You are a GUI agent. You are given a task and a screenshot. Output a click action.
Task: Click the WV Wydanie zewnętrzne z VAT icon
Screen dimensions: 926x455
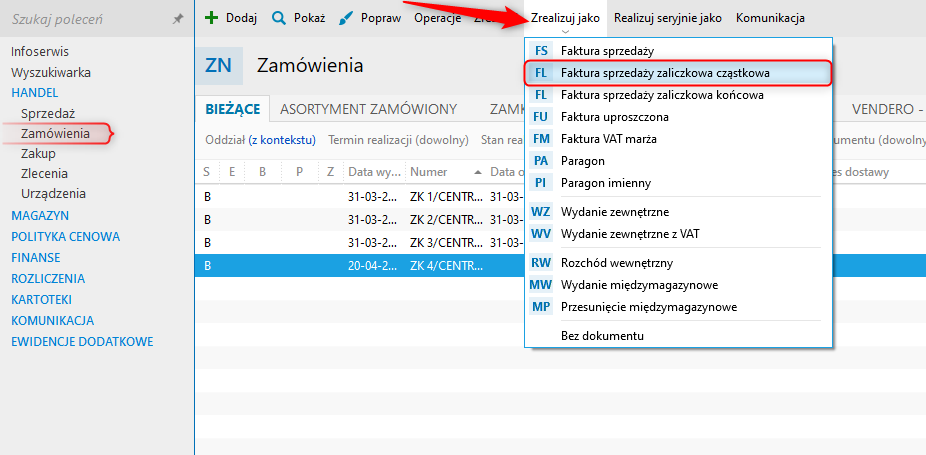point(541,233)
